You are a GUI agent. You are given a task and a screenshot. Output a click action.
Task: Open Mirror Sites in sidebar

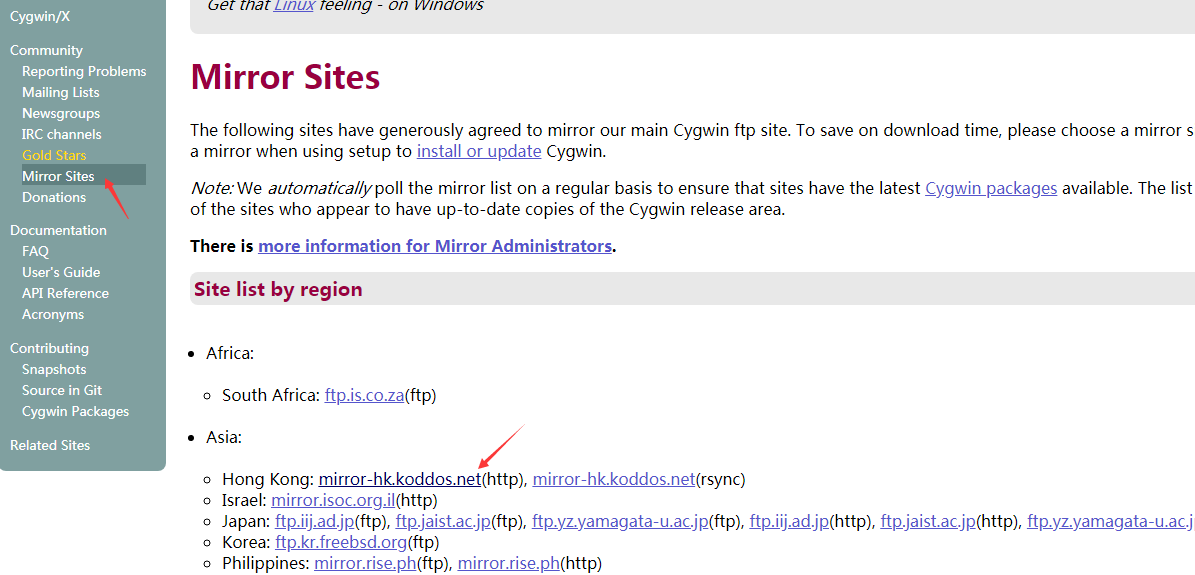pyautogui.click(x=58, y=176)
